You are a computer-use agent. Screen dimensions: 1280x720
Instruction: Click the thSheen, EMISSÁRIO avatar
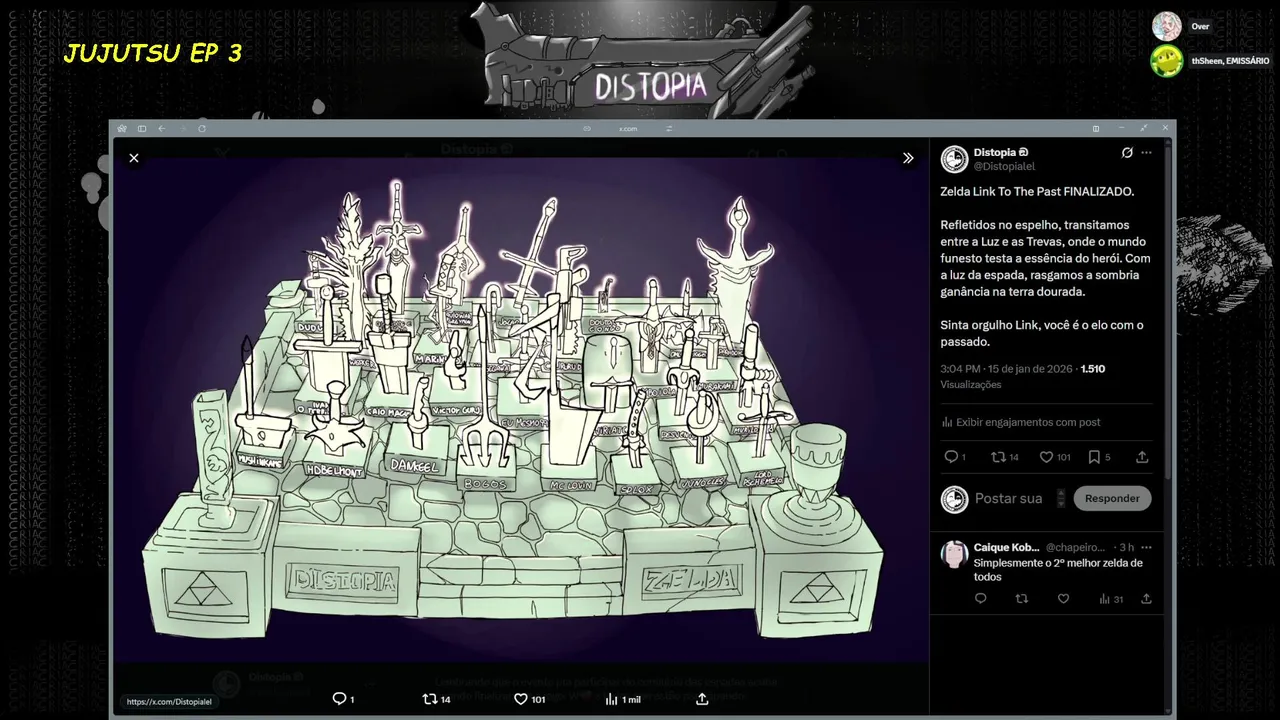click(1167, 61)
